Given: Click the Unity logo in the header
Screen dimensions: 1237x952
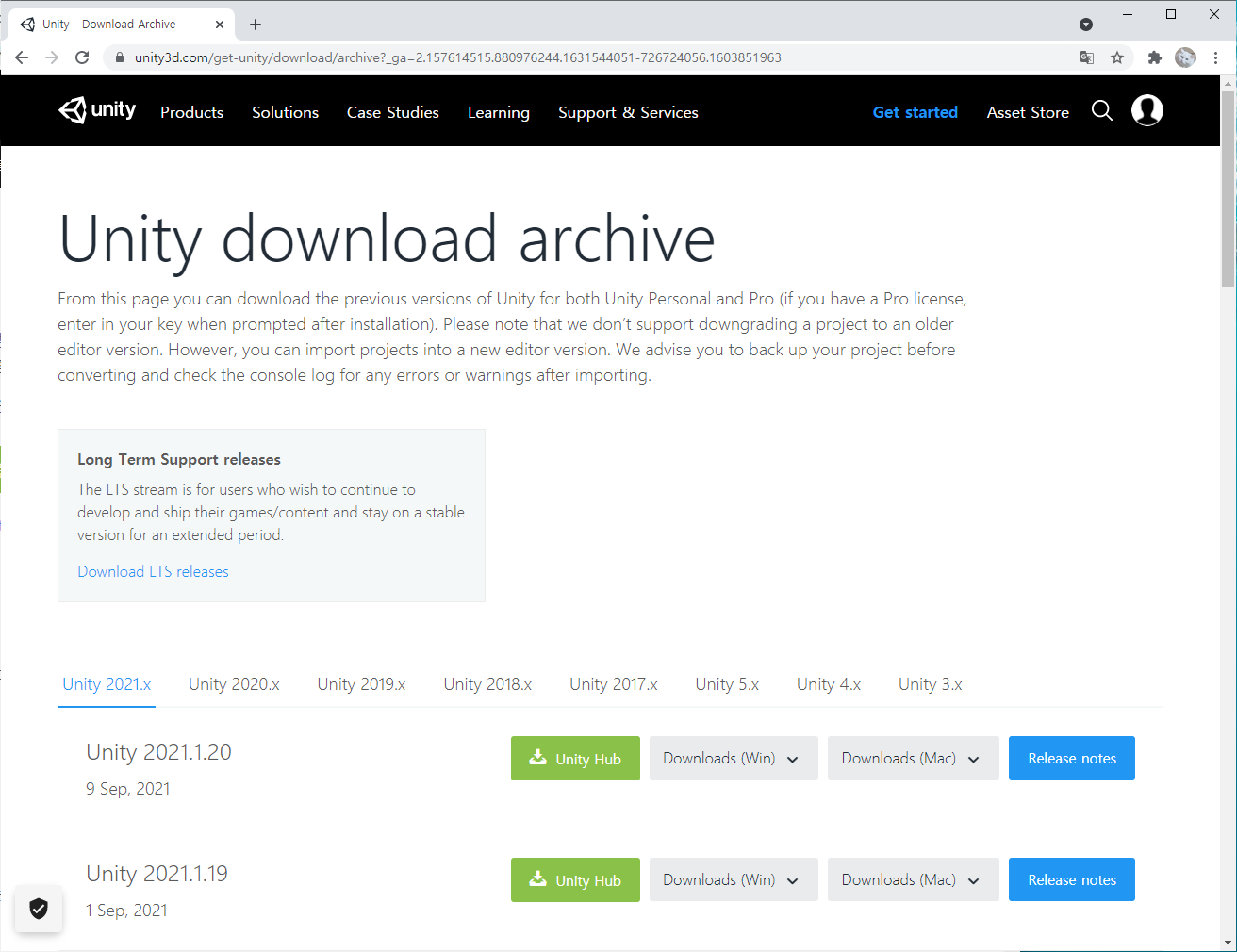Looking at the screenshot, I should 97,110.
